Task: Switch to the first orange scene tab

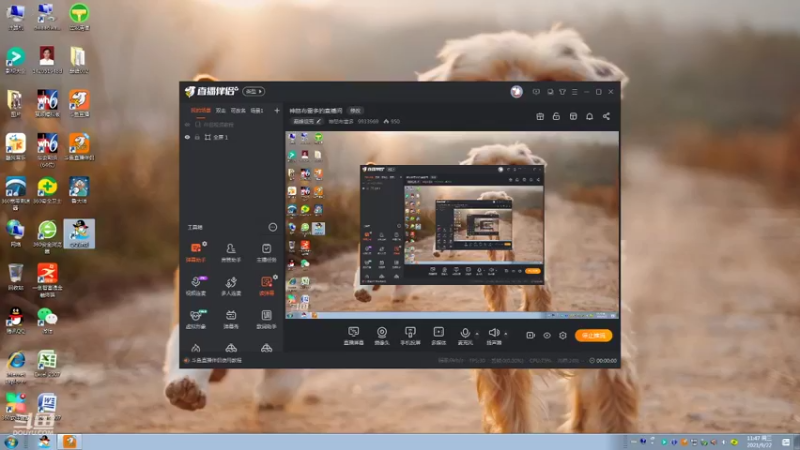Action: 201,110
